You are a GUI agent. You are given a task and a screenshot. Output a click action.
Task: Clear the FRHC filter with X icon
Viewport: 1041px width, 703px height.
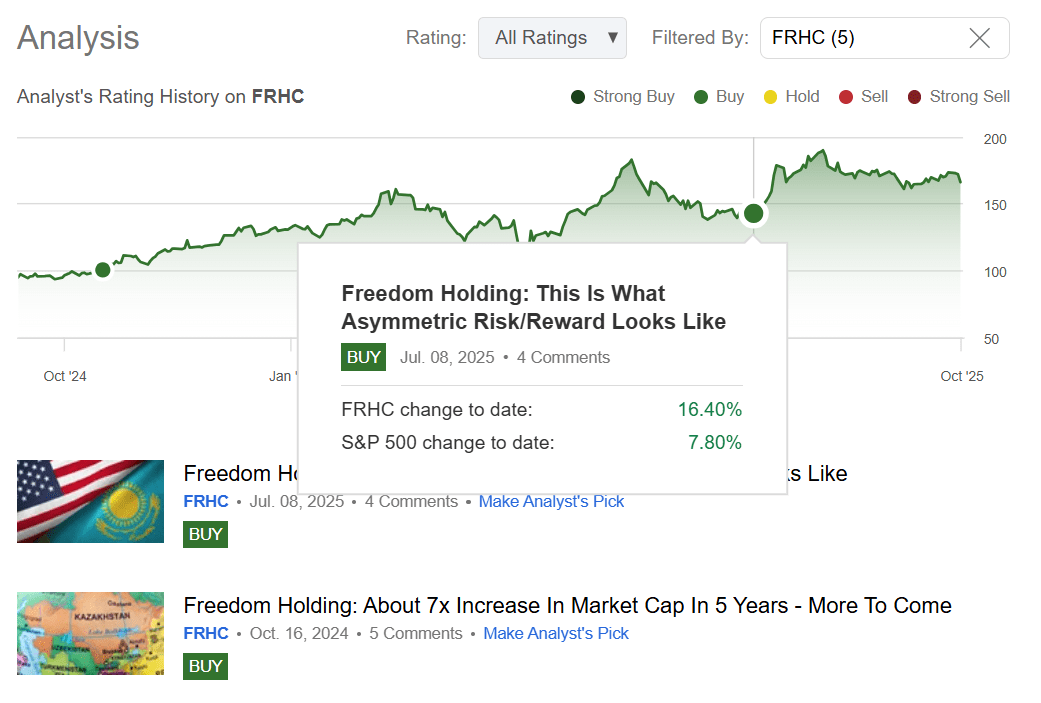click(x=980, y=38)
